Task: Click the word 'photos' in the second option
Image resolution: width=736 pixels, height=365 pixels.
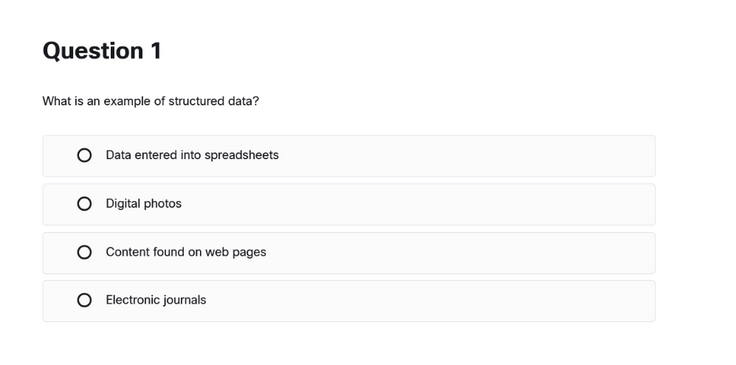Action: [x=162, y=204]
